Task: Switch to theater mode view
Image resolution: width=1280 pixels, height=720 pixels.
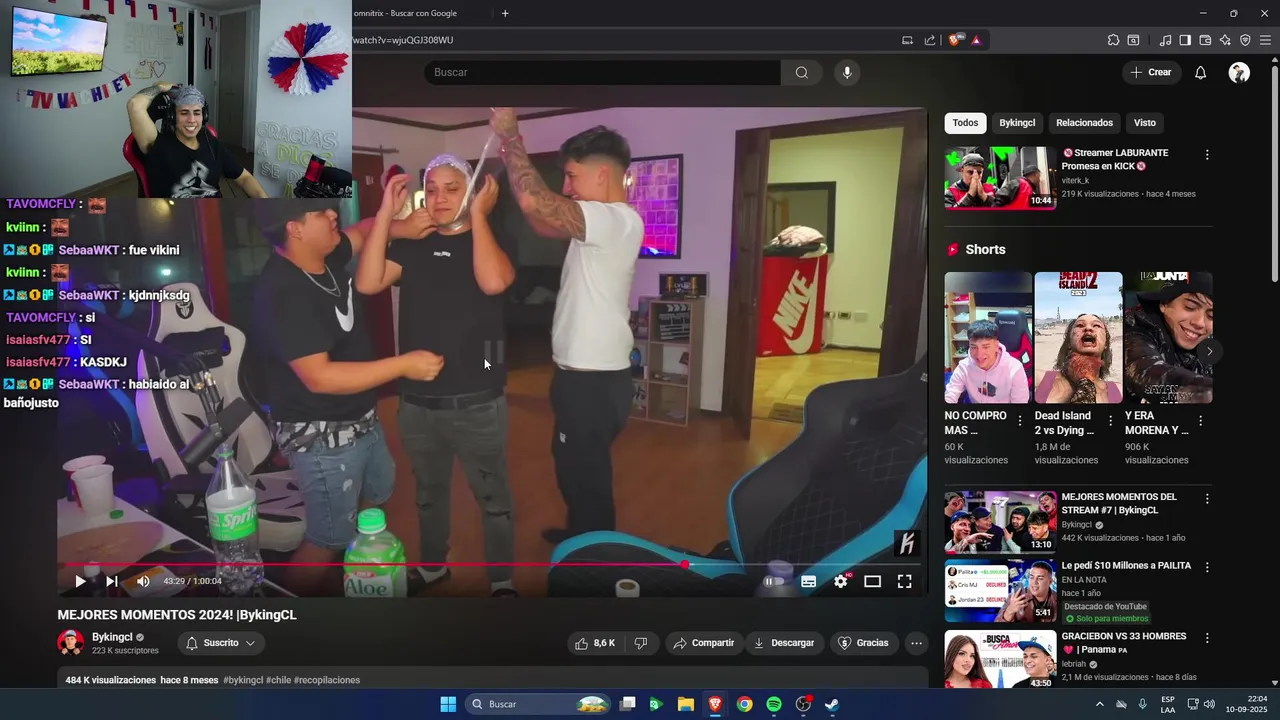Action: tap(872, 581)
